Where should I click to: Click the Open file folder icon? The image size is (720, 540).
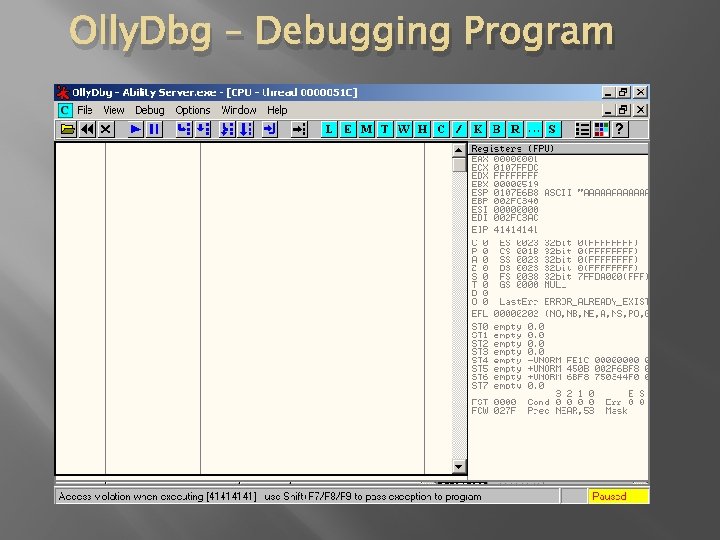tap(68, 129)
